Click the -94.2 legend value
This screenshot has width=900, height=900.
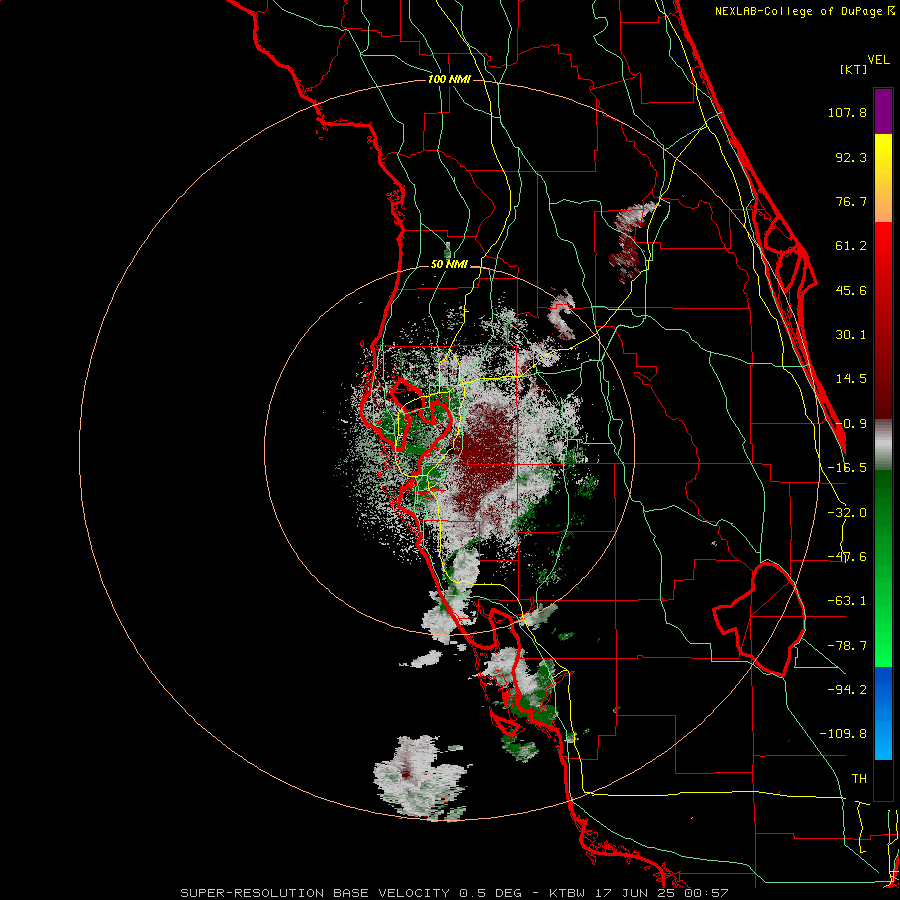(847, 689)
